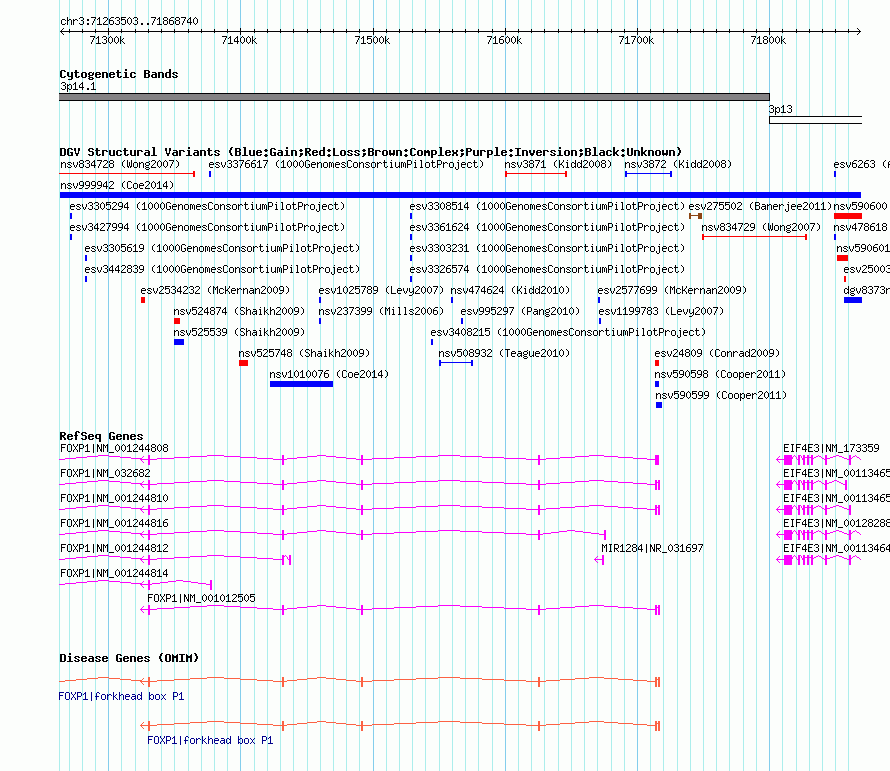This screenshot has height=771, width=890.
Task: Select FOXP1|NM_001244812 transcript label
Action: click(x=114, y=548)
